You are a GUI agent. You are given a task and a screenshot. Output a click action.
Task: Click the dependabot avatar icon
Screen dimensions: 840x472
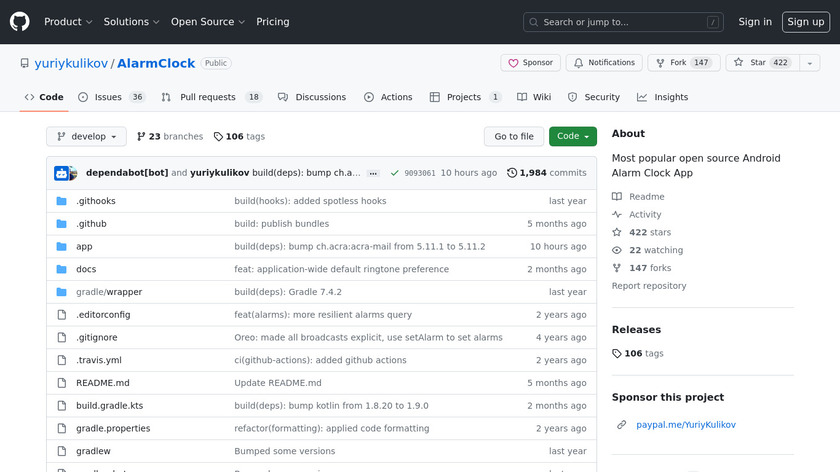(x=63, y=173)
